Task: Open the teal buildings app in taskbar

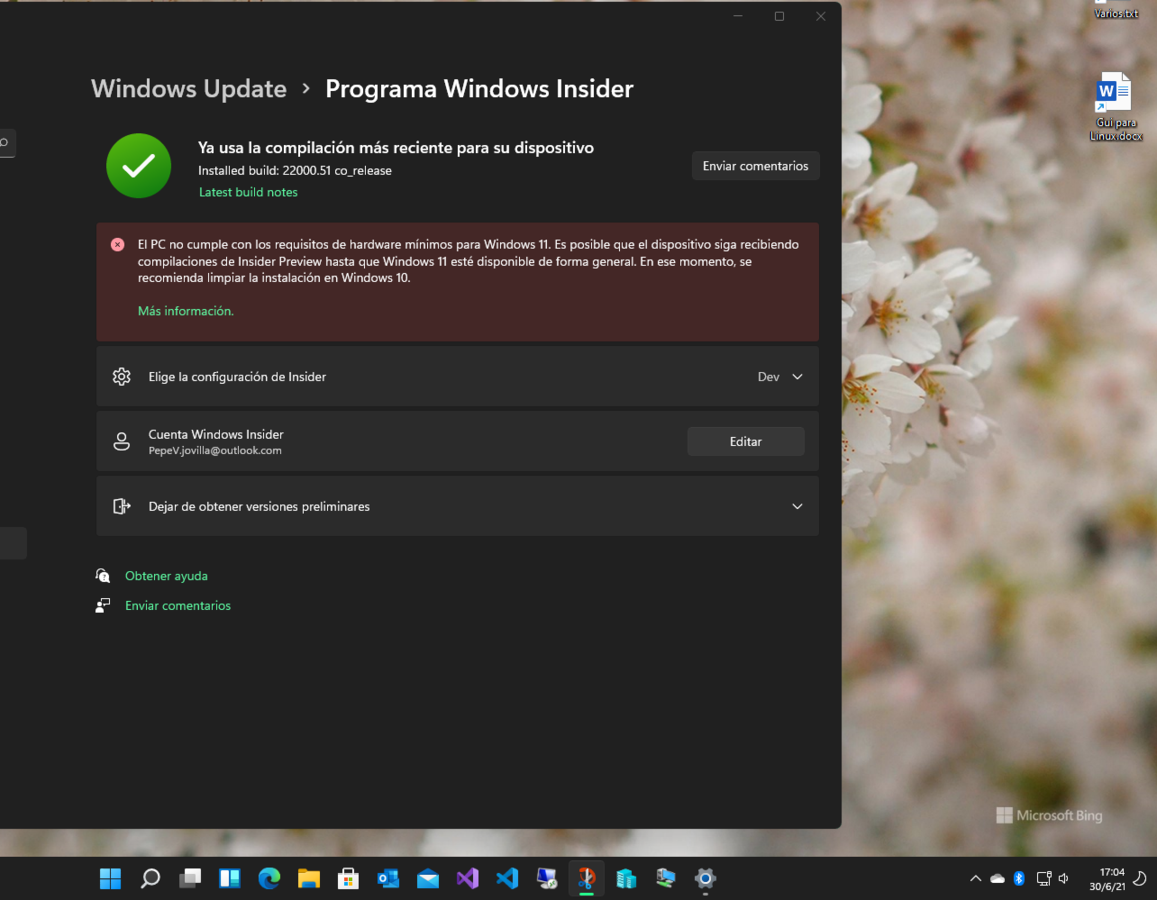Action: click(x=626, y=878)
